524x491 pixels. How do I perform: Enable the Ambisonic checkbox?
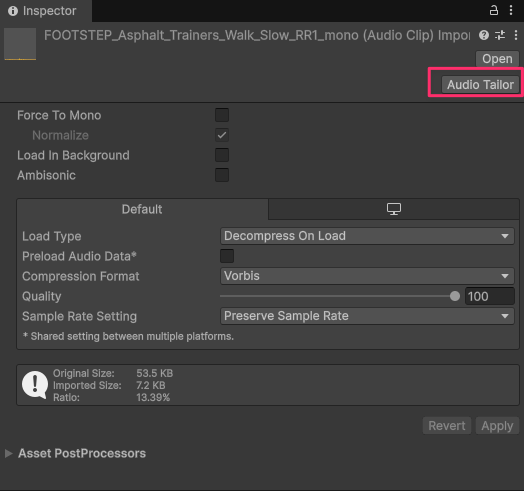(222, 175)
